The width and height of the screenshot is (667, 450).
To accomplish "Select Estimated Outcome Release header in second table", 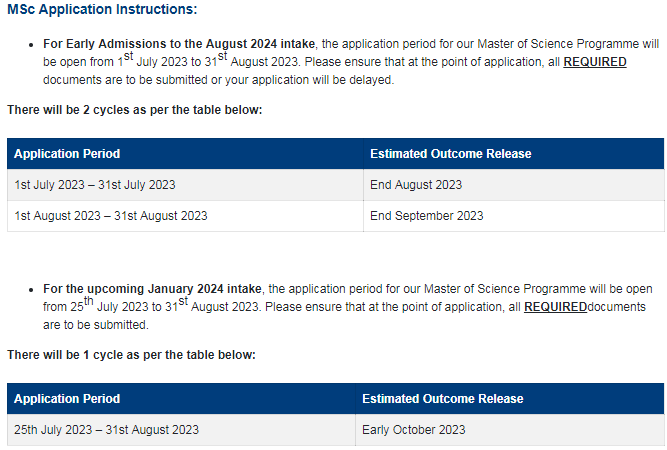I will [442, 399].
